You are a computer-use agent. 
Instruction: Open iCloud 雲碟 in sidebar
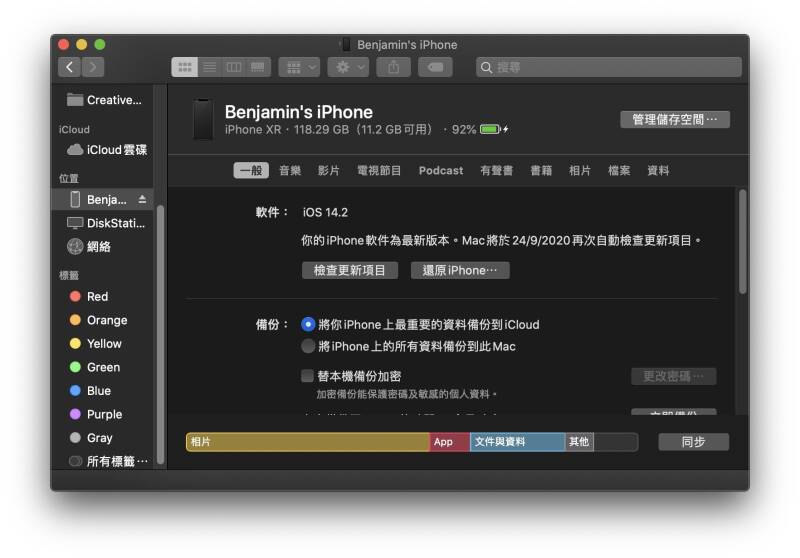click(x=107, y=149)
